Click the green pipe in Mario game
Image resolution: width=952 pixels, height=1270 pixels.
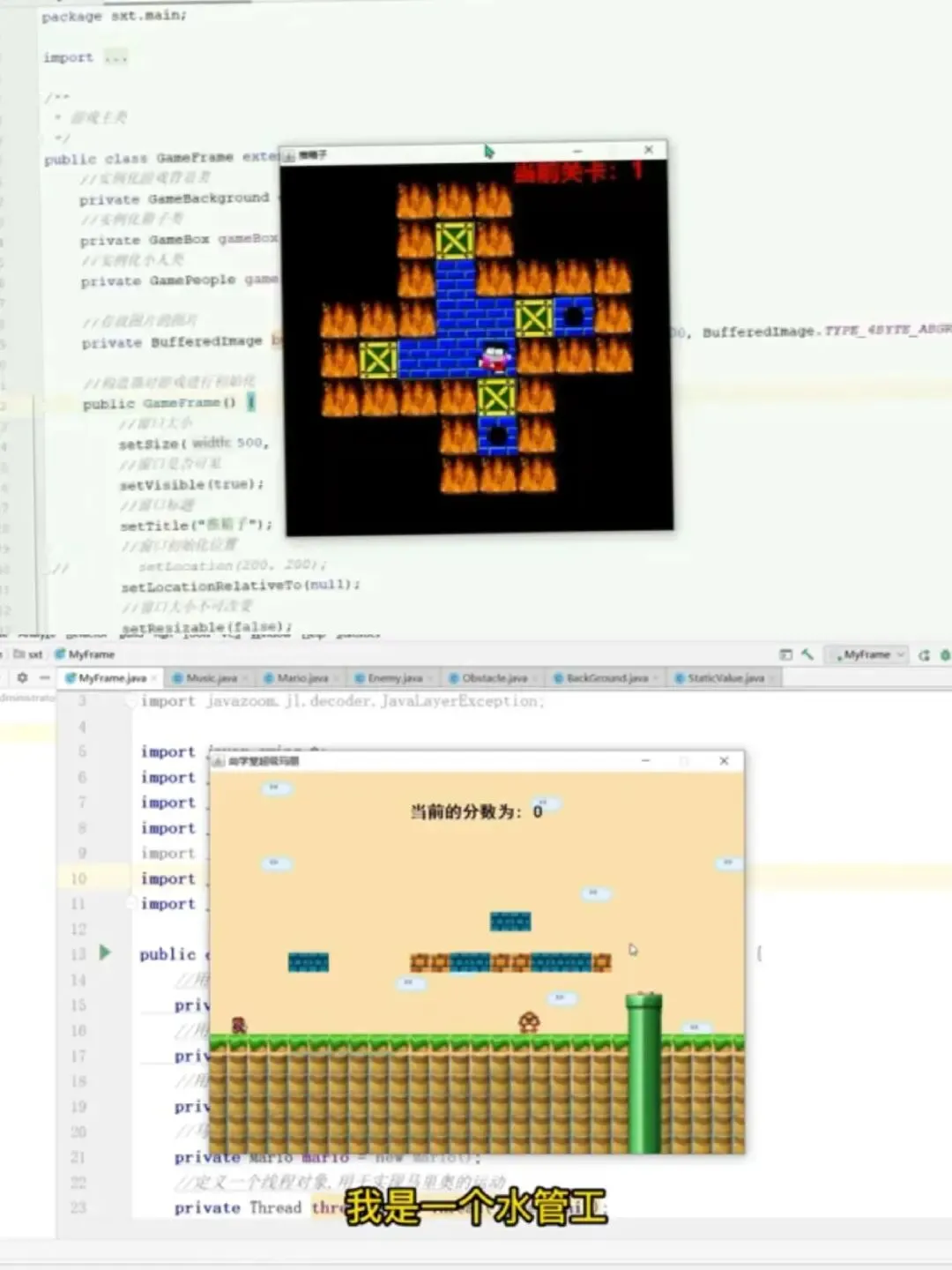click(x=644, y=1072)
